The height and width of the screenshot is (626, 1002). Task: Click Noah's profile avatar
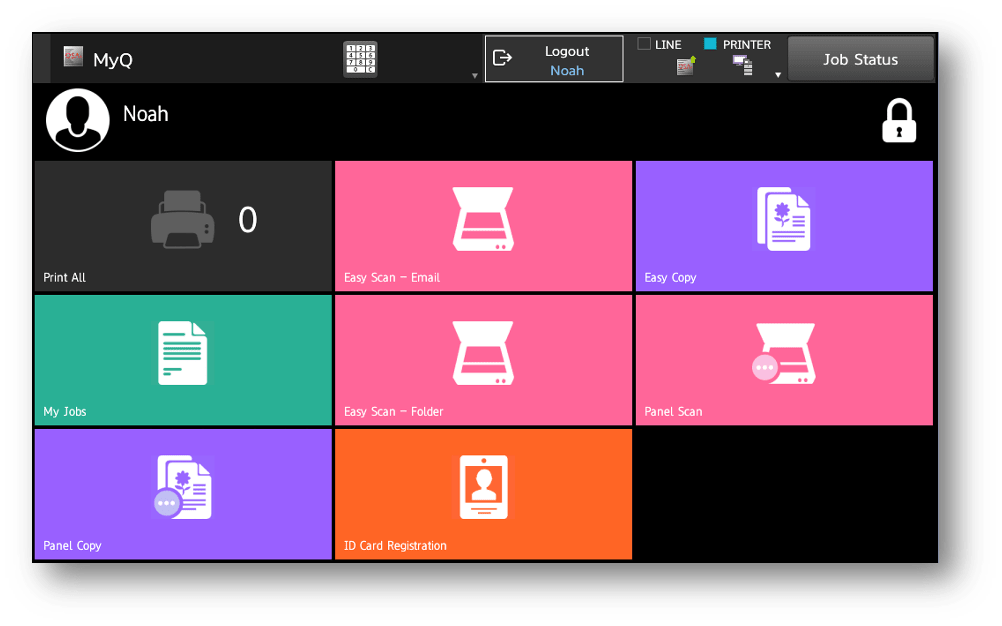[x=78, y=120]
